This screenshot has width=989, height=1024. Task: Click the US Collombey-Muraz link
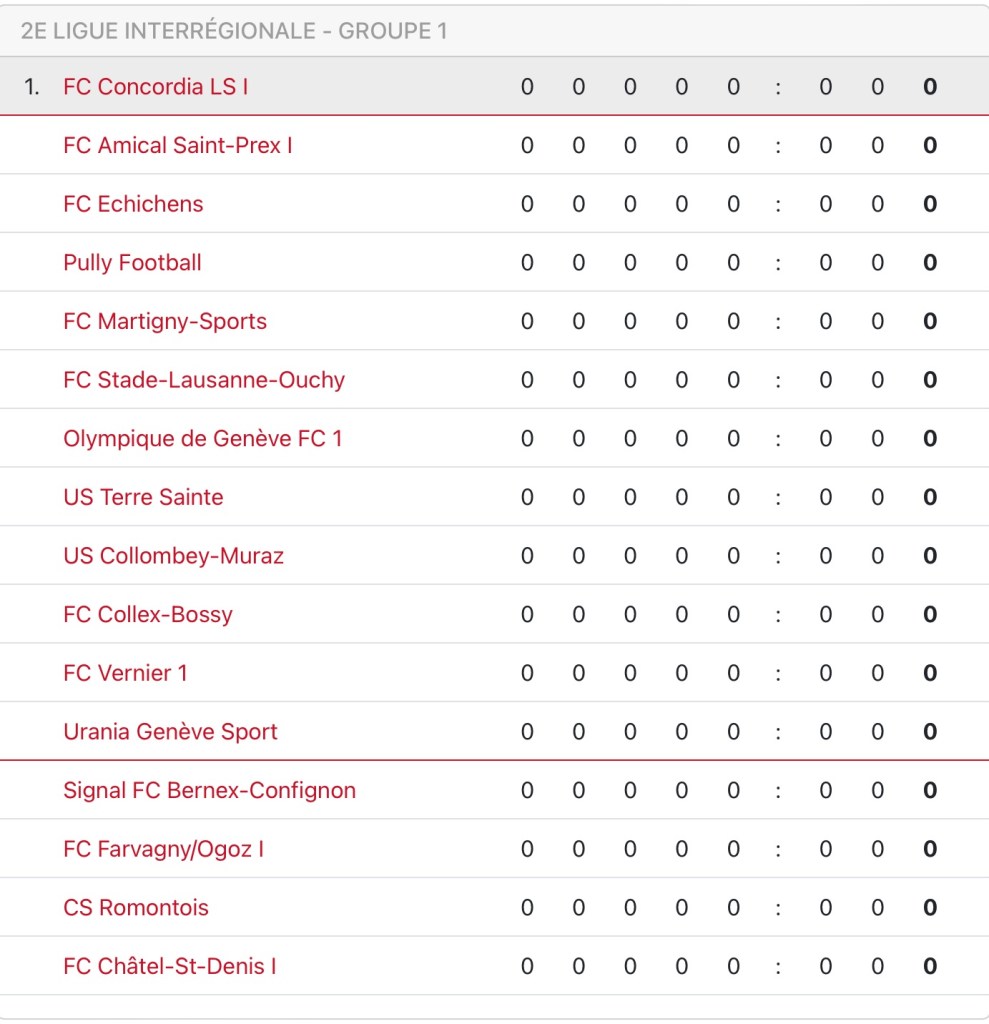[x=173, y=556]
